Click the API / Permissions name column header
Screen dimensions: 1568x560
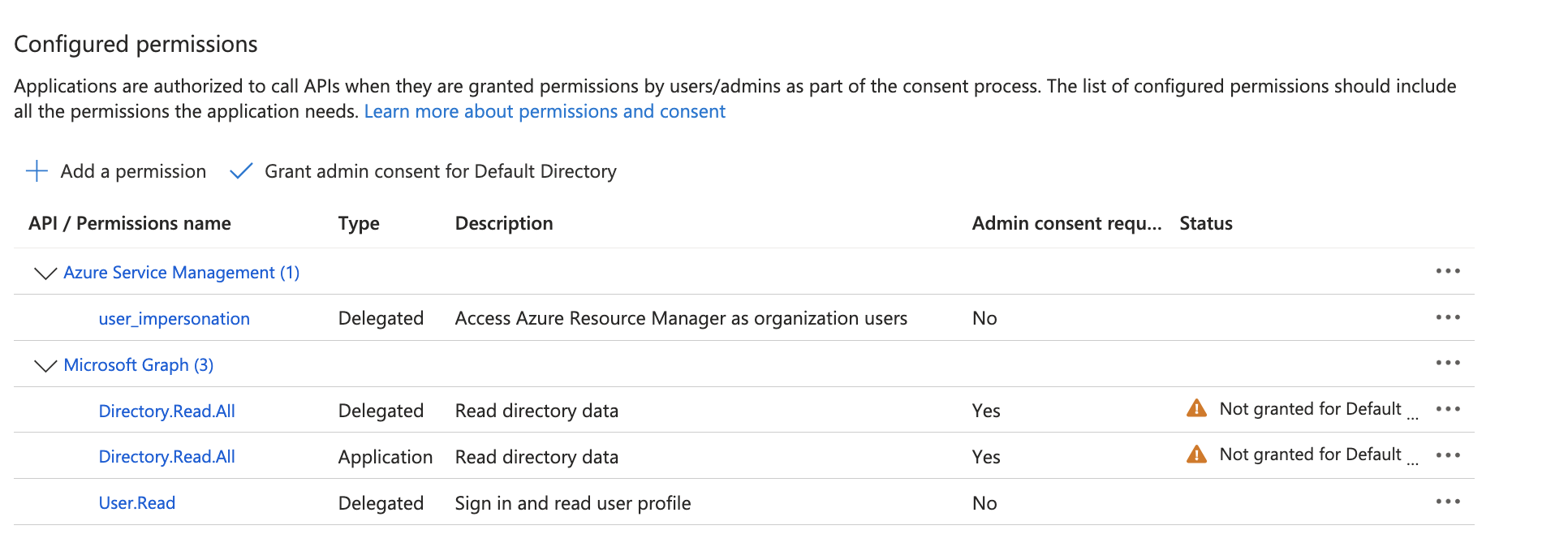(130, 223)
